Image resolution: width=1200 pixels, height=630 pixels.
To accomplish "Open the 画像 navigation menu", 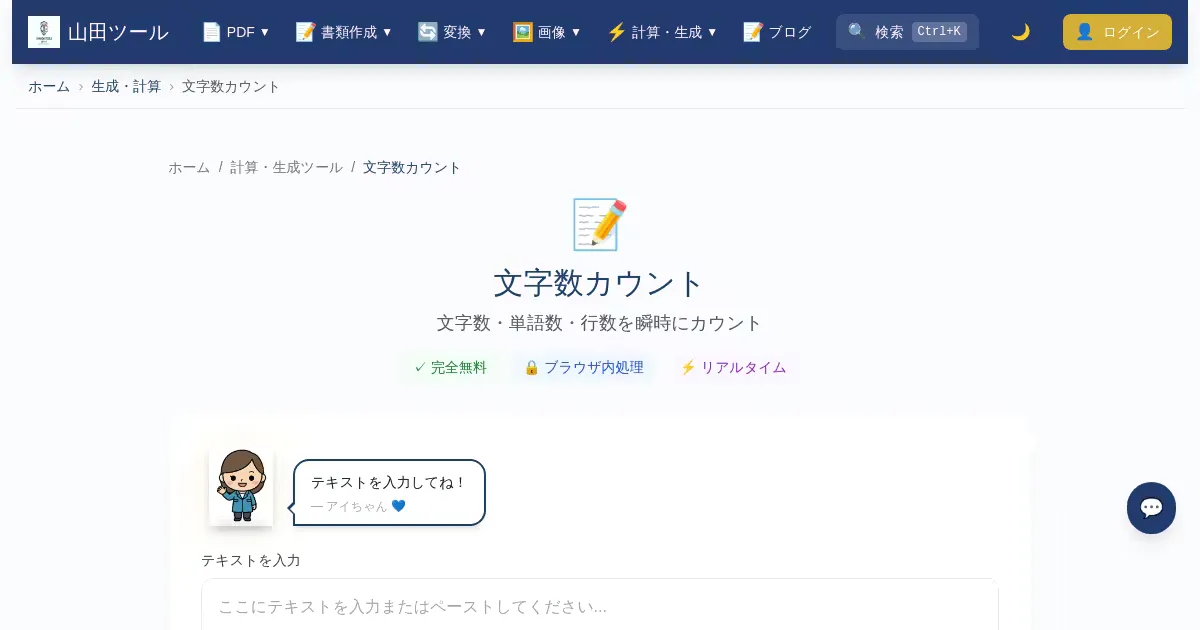I will click(x=547, y=32).
